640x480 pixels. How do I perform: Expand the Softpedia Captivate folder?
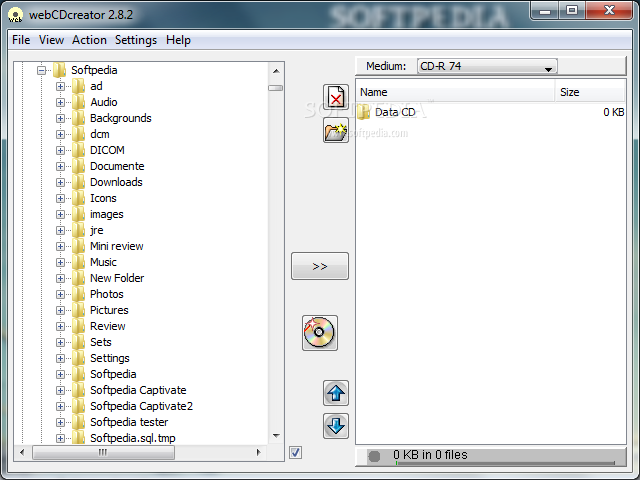pos(60,390)
